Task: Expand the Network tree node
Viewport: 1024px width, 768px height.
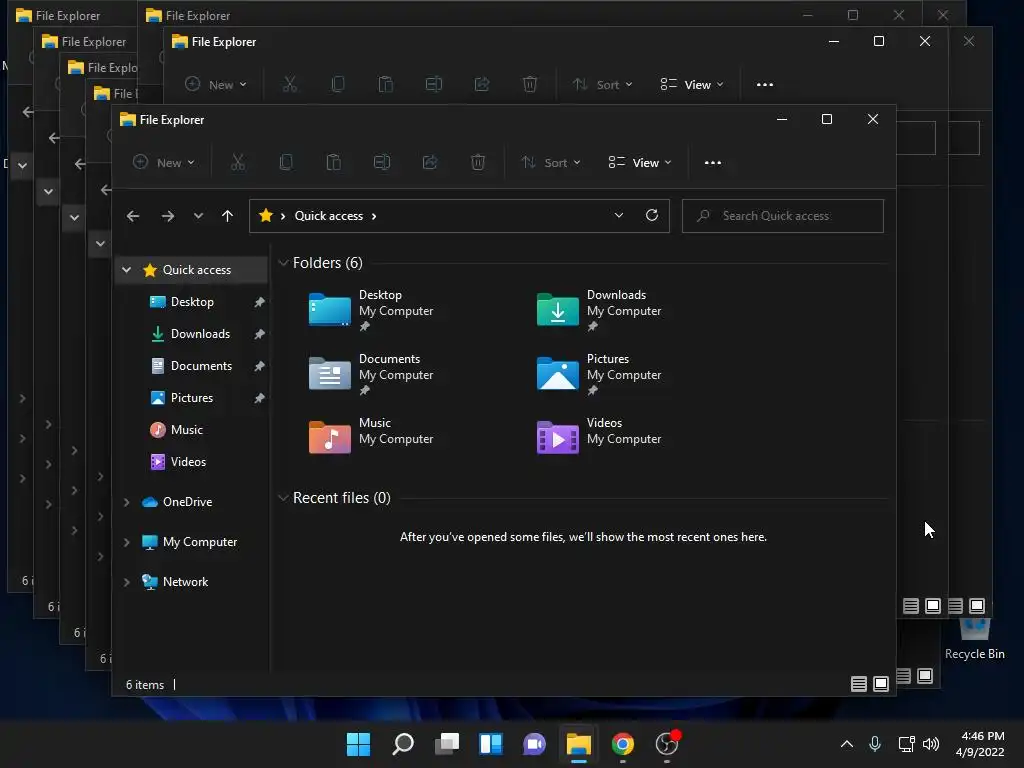Action: (127, 582)
